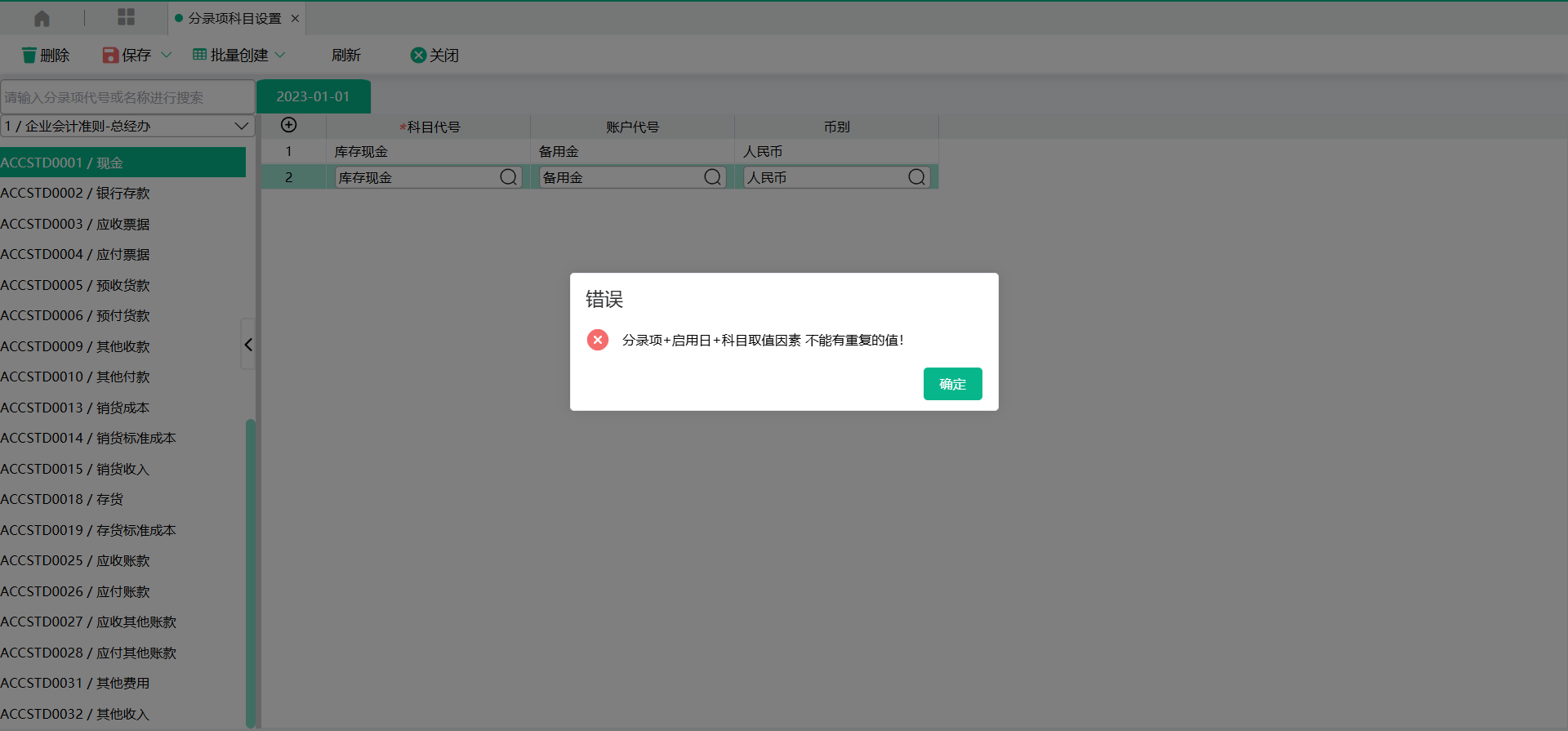Viewport: 1568px width, 731px height.
Task: Select ACCSTD0018 / 存货 entry
Action: (122, 499)
